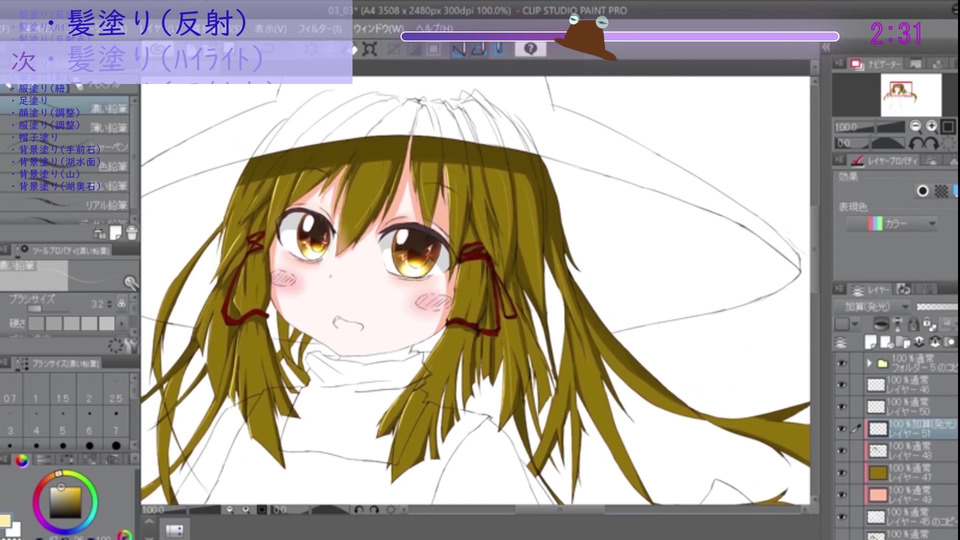Expand the 硬さ hardness options arrow
960x540 pixels.
122,323
